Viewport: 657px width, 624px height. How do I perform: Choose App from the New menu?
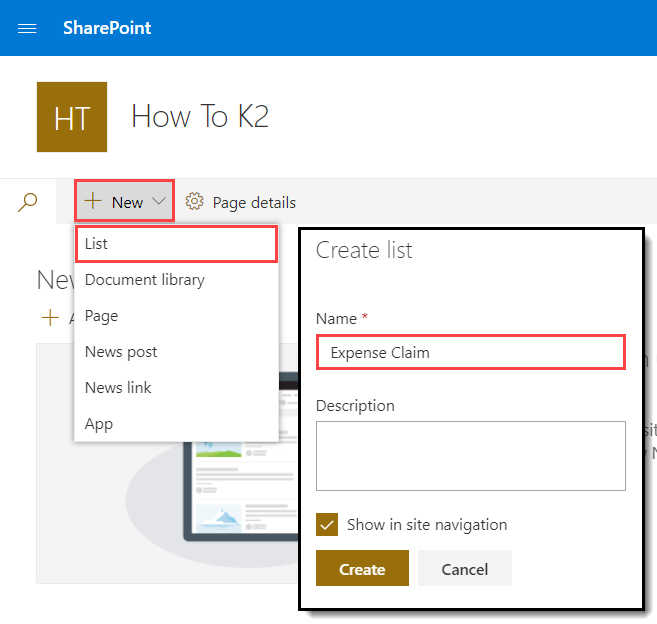[x=176, y=424]
